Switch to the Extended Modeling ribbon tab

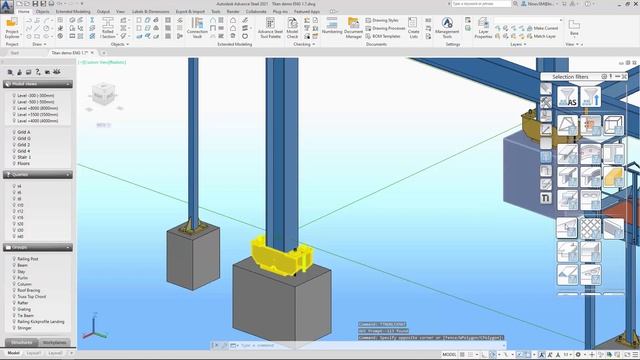73,11
